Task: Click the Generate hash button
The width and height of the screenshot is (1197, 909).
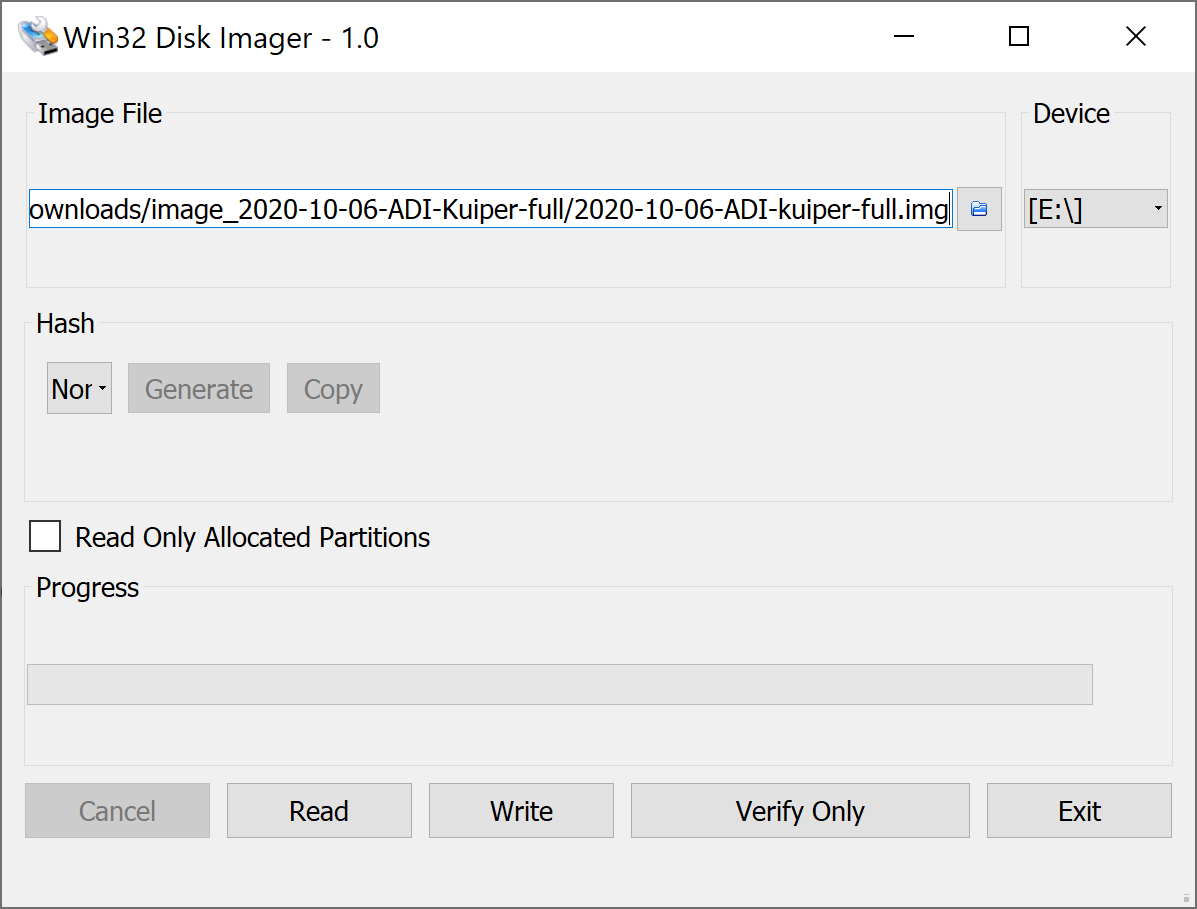Action: pos(198,388)
